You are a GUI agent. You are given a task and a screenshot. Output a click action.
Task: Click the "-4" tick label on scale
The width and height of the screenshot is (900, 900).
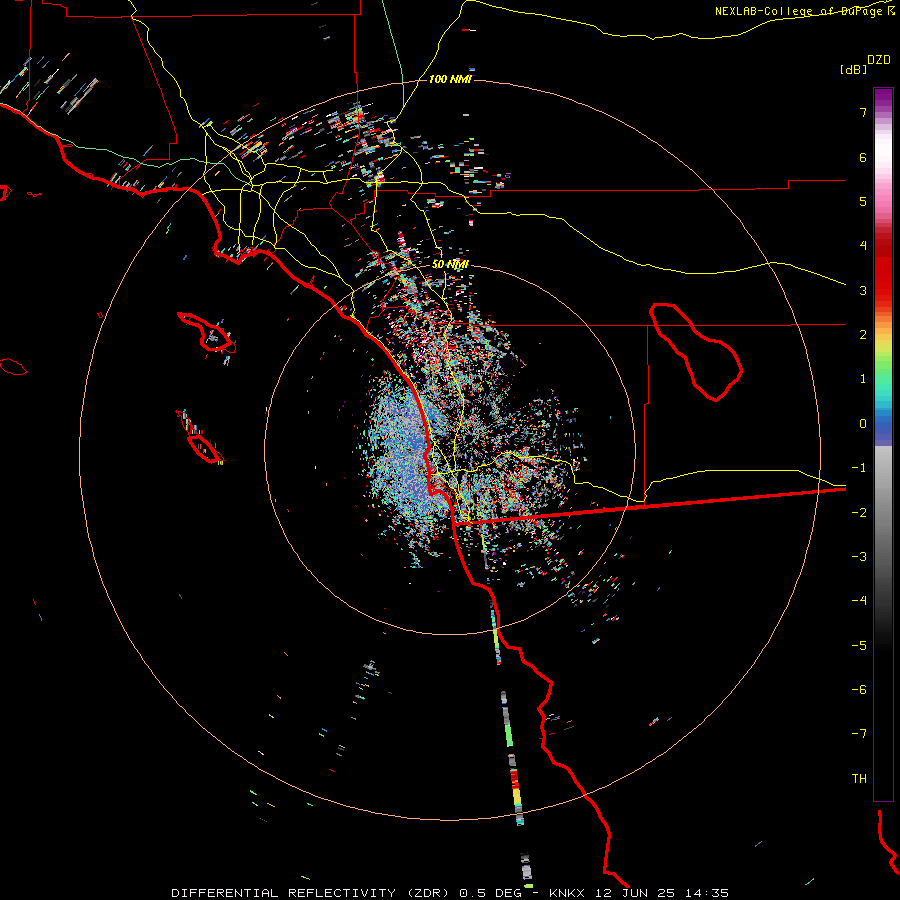tap(859, 601)
